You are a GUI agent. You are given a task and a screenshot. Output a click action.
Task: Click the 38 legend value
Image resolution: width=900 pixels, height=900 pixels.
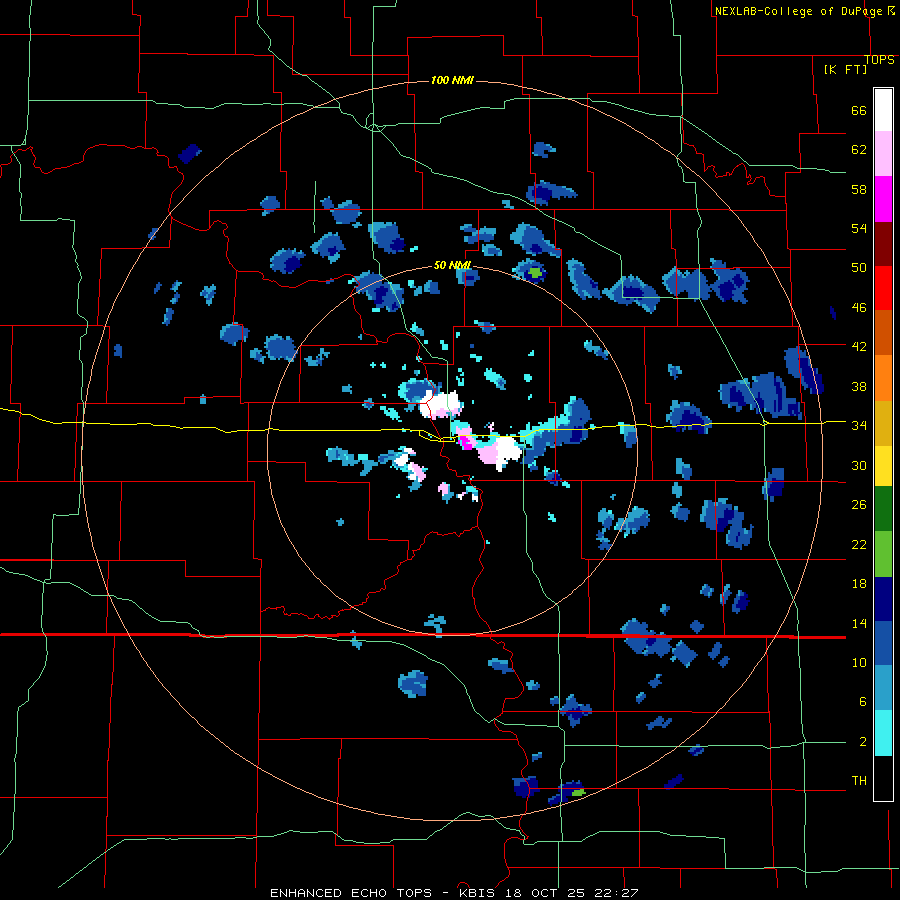click(859, 387)
